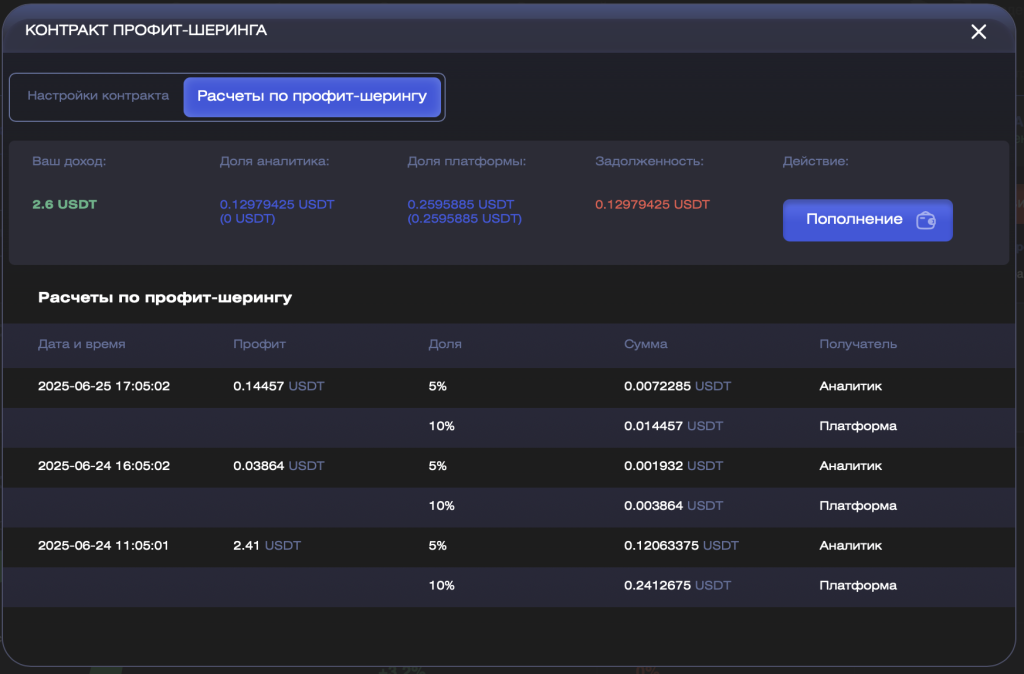
Task: Click the profit value 0.03864 USDT
Action: pos(279,466)
